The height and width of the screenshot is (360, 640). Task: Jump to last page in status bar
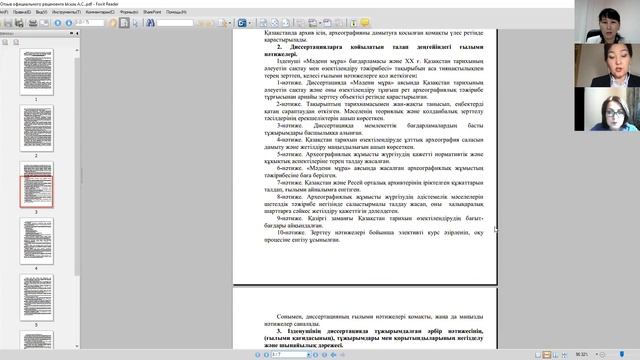[x=324, y=355]
